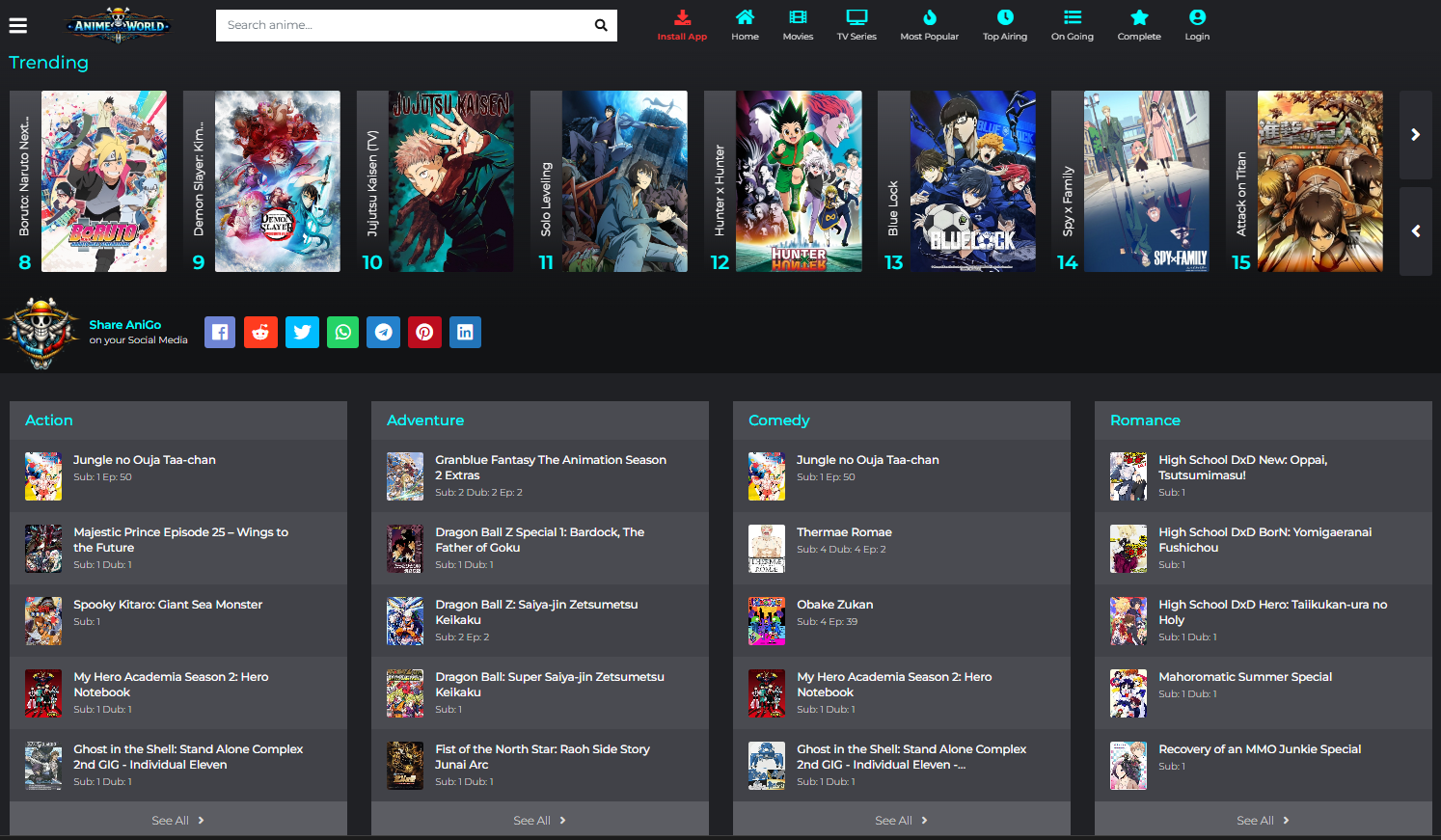Click Install App in the header

[682, 25]
